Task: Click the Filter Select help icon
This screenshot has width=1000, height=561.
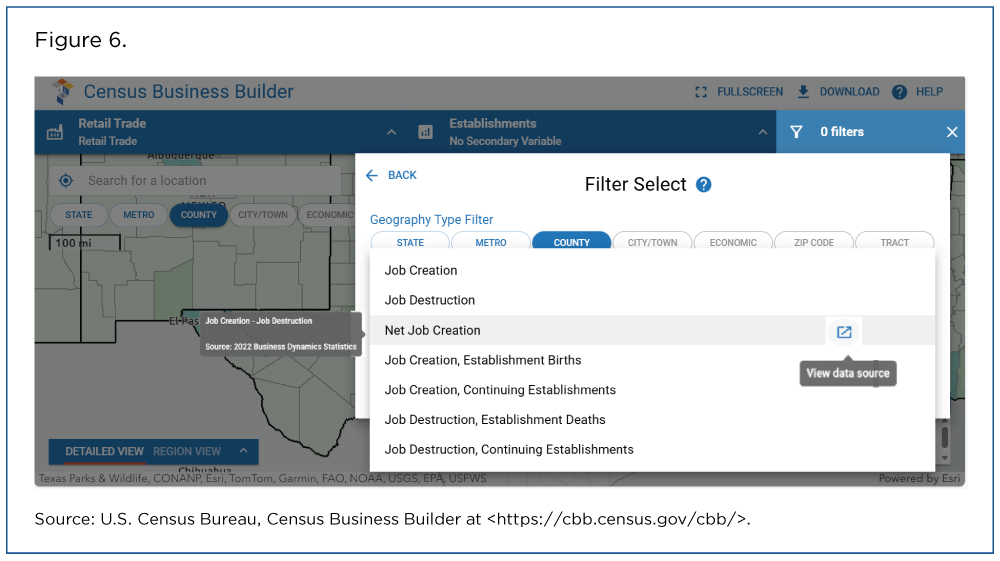Action: coord(704,185)
